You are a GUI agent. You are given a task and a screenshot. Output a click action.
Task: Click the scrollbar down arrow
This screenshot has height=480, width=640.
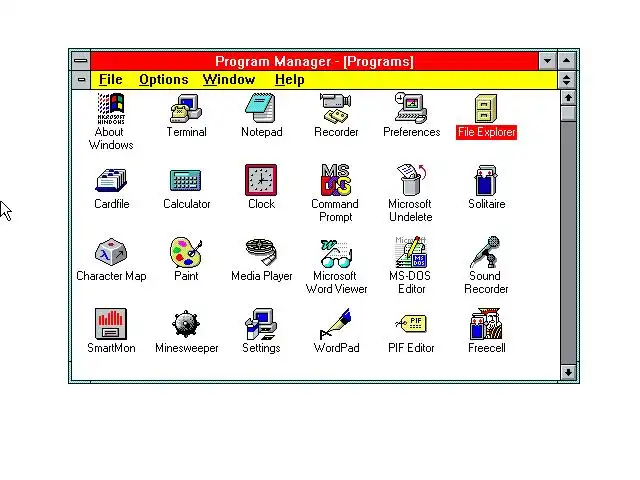click(x=568, y=372)
